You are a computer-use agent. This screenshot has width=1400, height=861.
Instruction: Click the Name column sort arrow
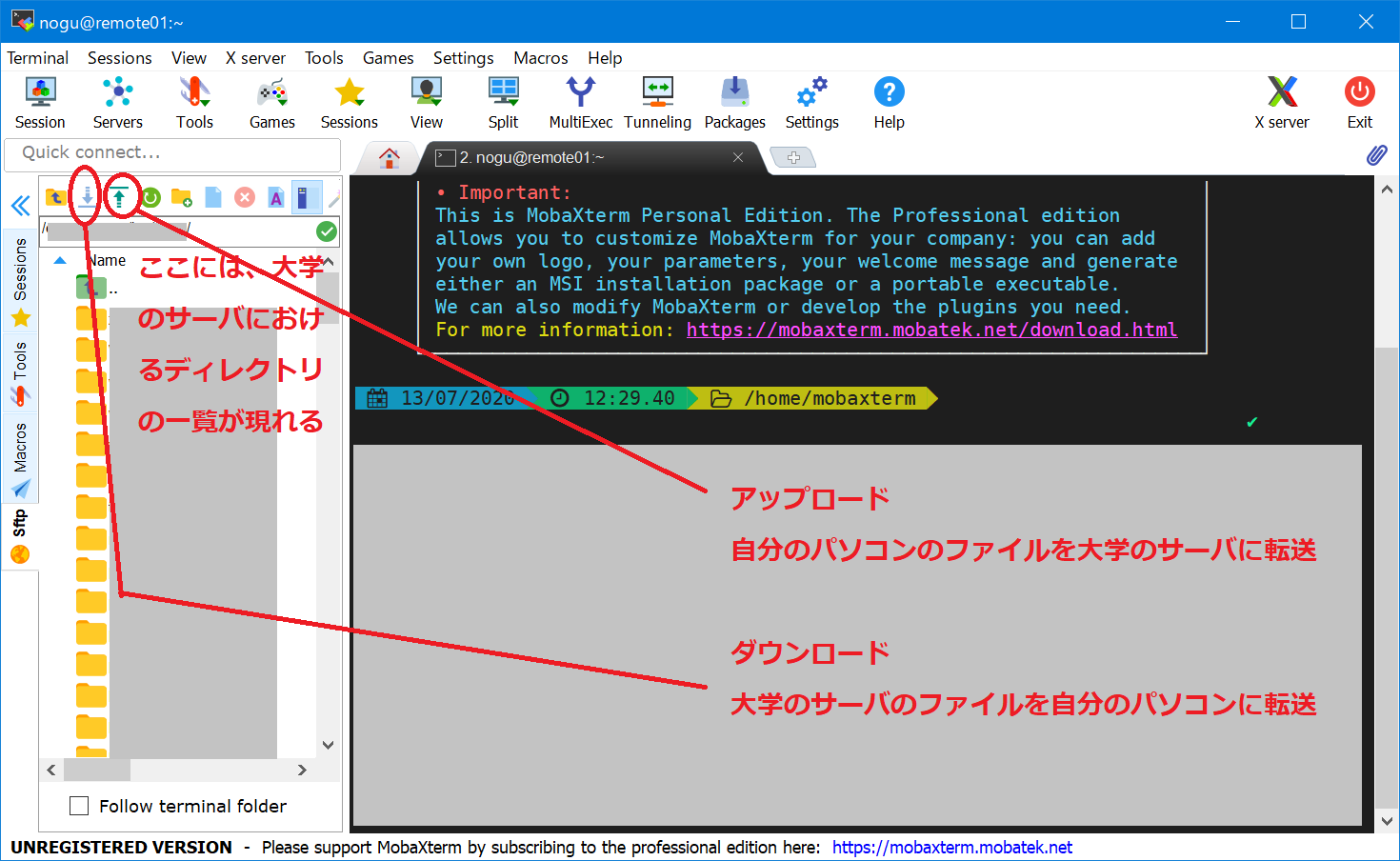pyautogui.click(x=60, y=261)
